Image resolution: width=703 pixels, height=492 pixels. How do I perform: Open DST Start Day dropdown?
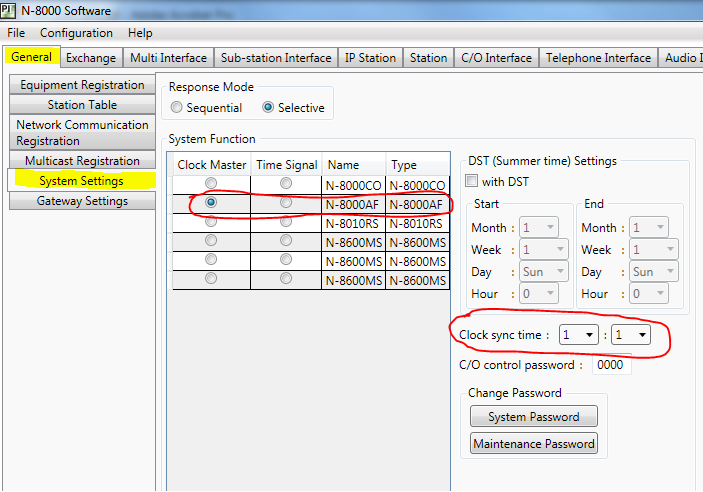543,271
